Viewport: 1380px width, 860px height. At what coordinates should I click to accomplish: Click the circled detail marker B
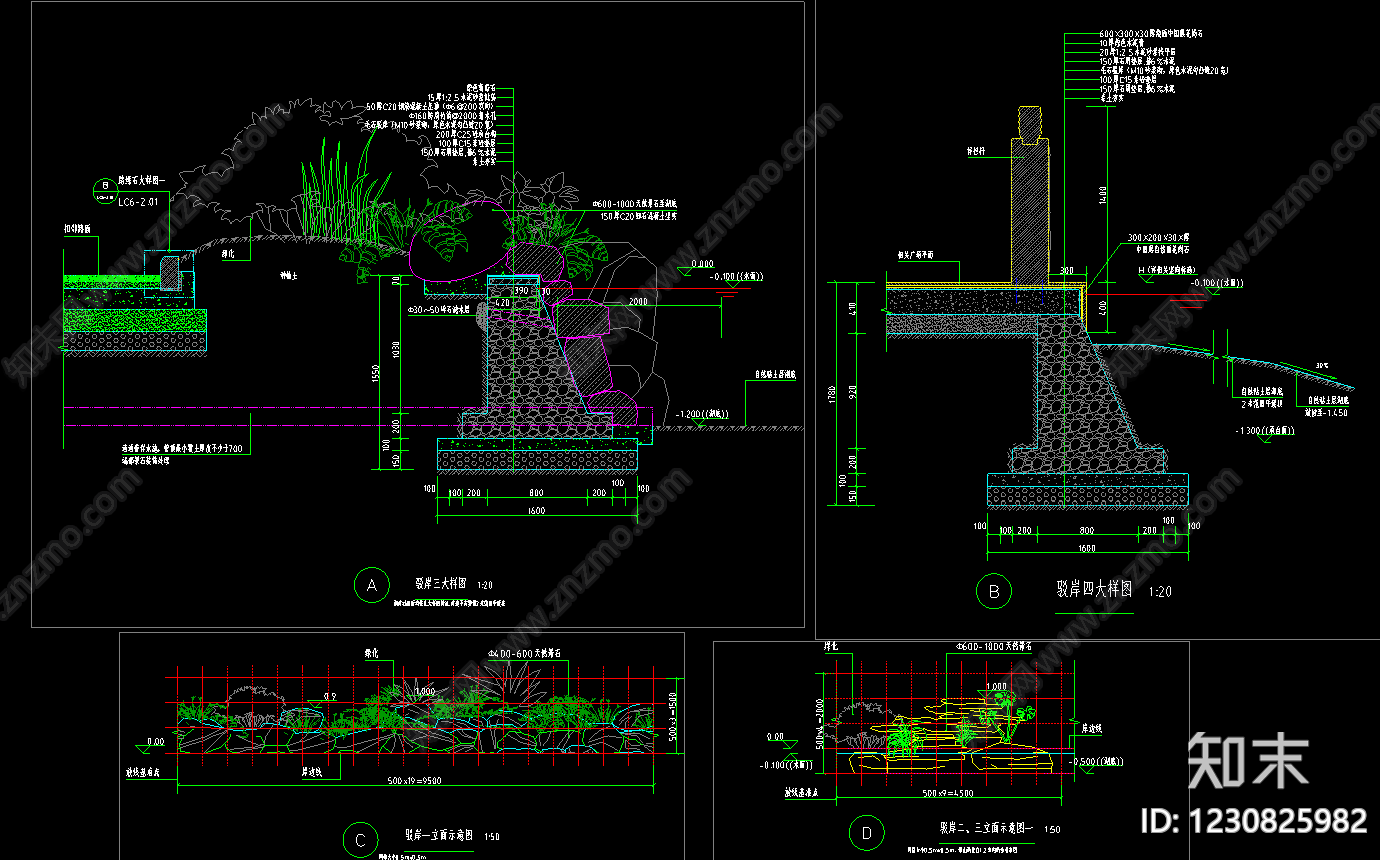(994, 592)
